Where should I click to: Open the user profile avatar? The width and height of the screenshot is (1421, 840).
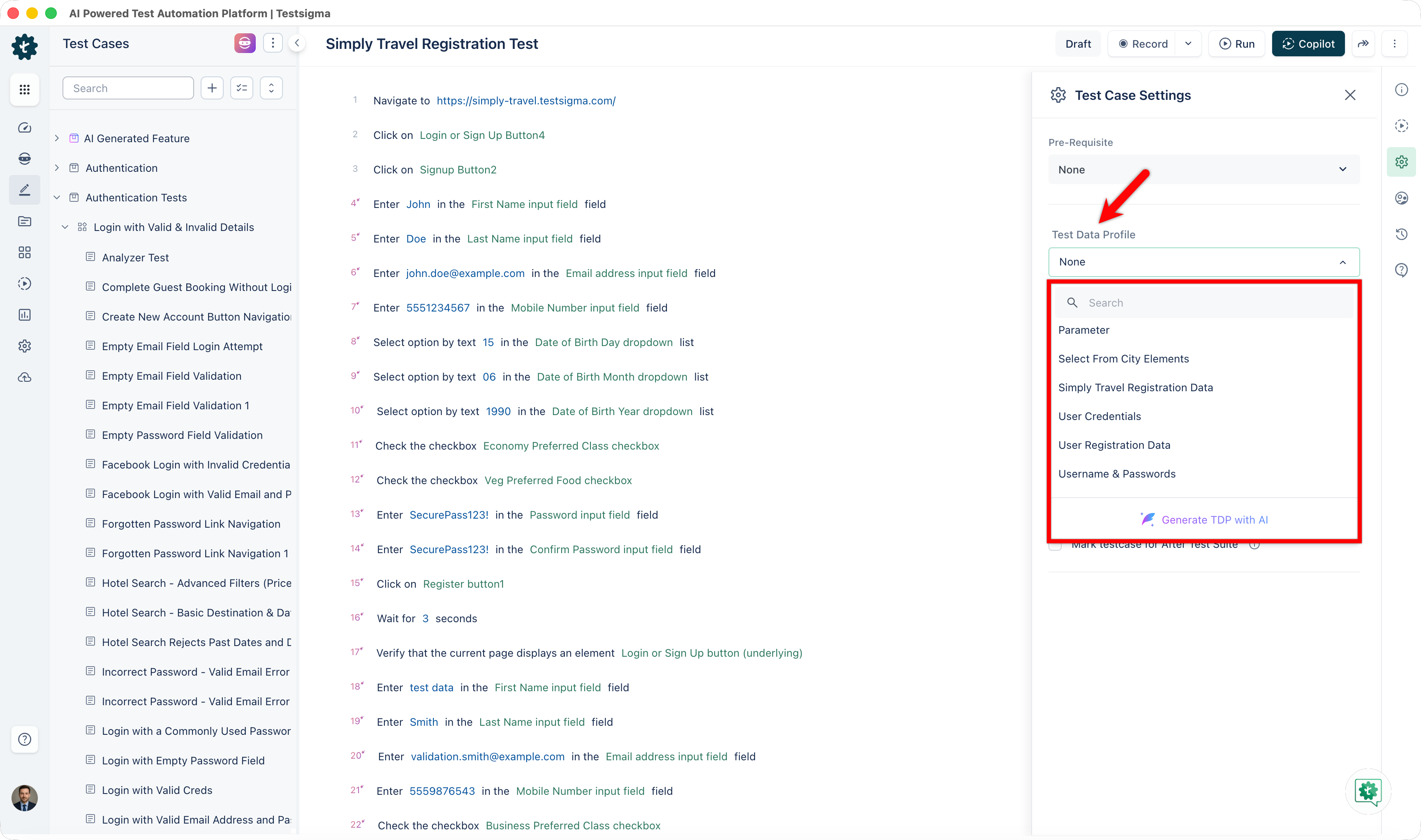[24, 798]
